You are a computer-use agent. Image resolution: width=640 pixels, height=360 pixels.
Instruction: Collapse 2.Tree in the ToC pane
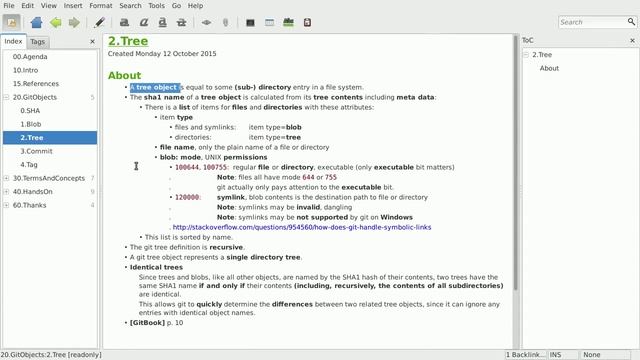526,55
